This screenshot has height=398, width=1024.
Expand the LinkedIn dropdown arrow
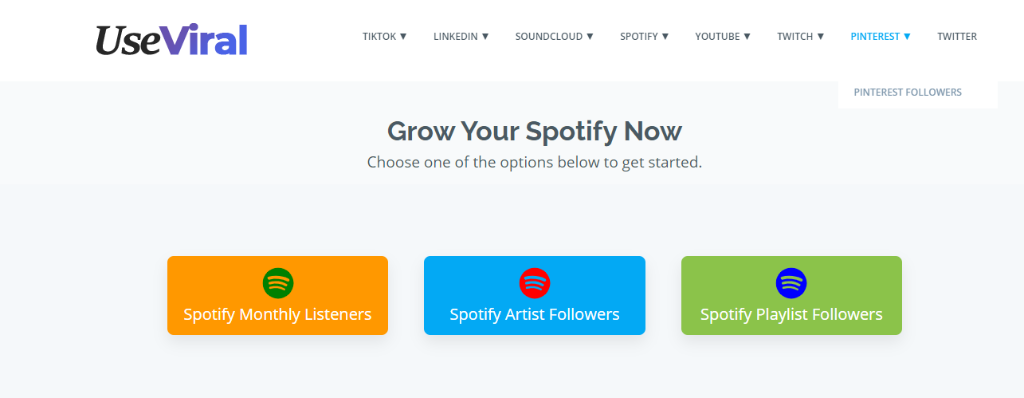485,37
